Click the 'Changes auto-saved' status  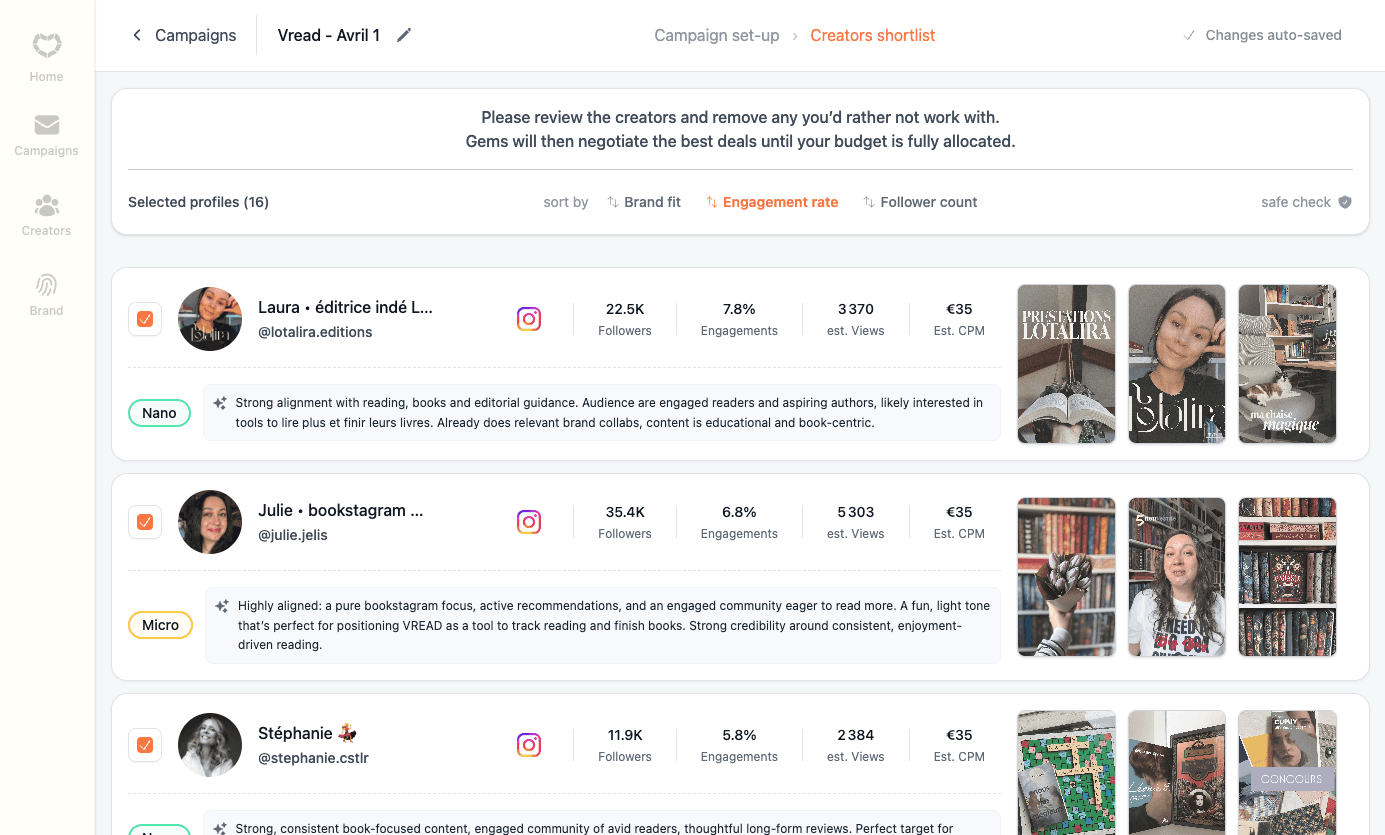coord(1262,35)
